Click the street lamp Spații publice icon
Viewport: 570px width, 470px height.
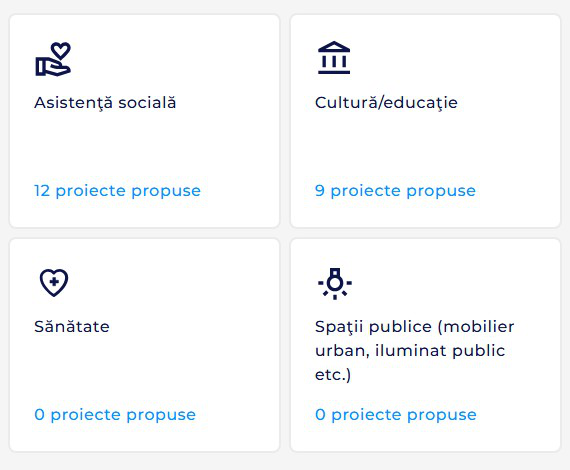click(x=335, y=284)
